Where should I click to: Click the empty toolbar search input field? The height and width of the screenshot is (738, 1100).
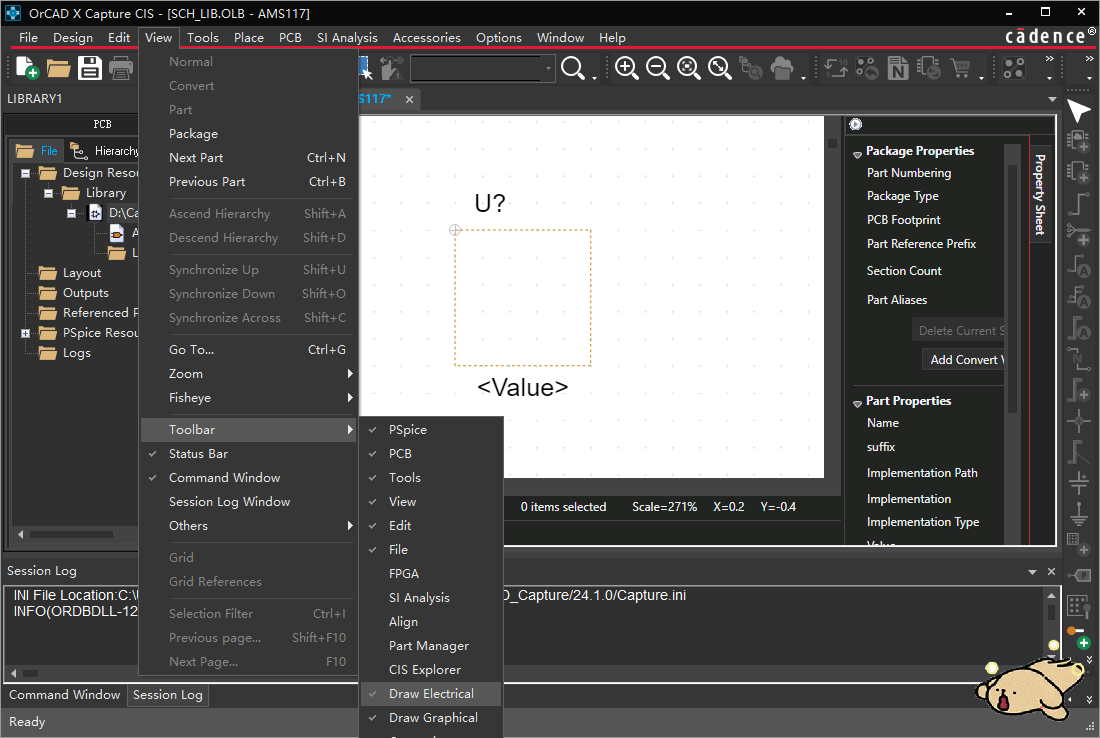tap(476, 69)
